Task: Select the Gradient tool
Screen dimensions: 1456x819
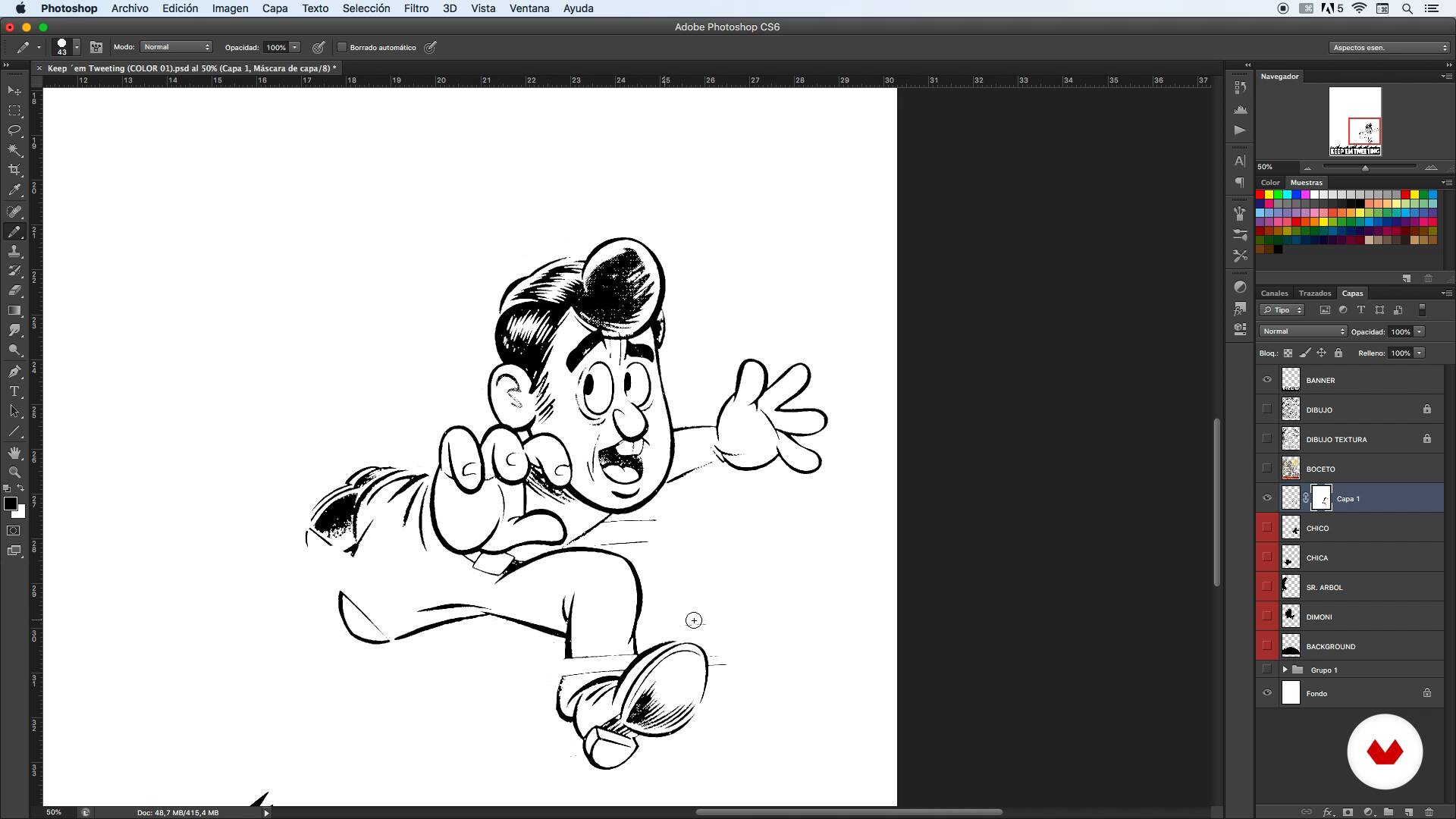Action: 14,310
